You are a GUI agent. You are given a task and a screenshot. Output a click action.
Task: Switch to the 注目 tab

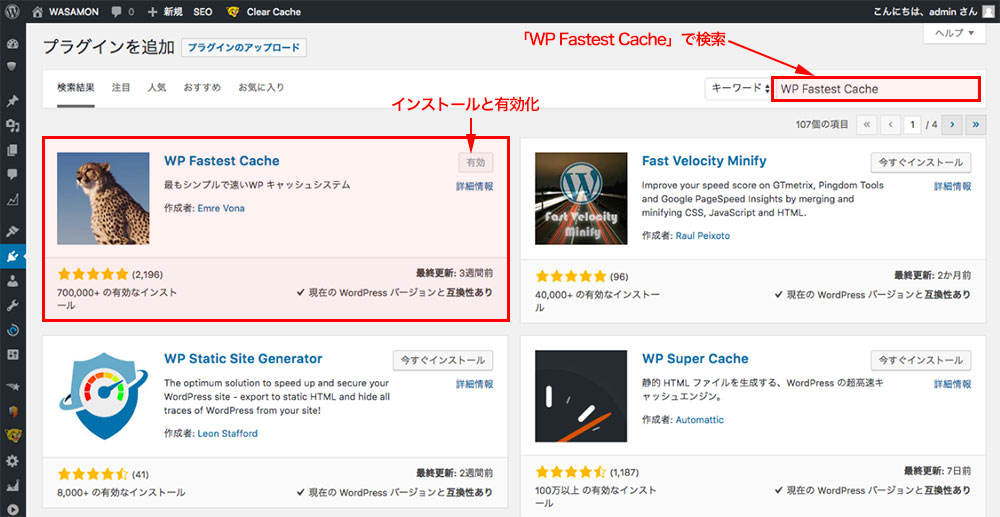click(x=121, y=87)
